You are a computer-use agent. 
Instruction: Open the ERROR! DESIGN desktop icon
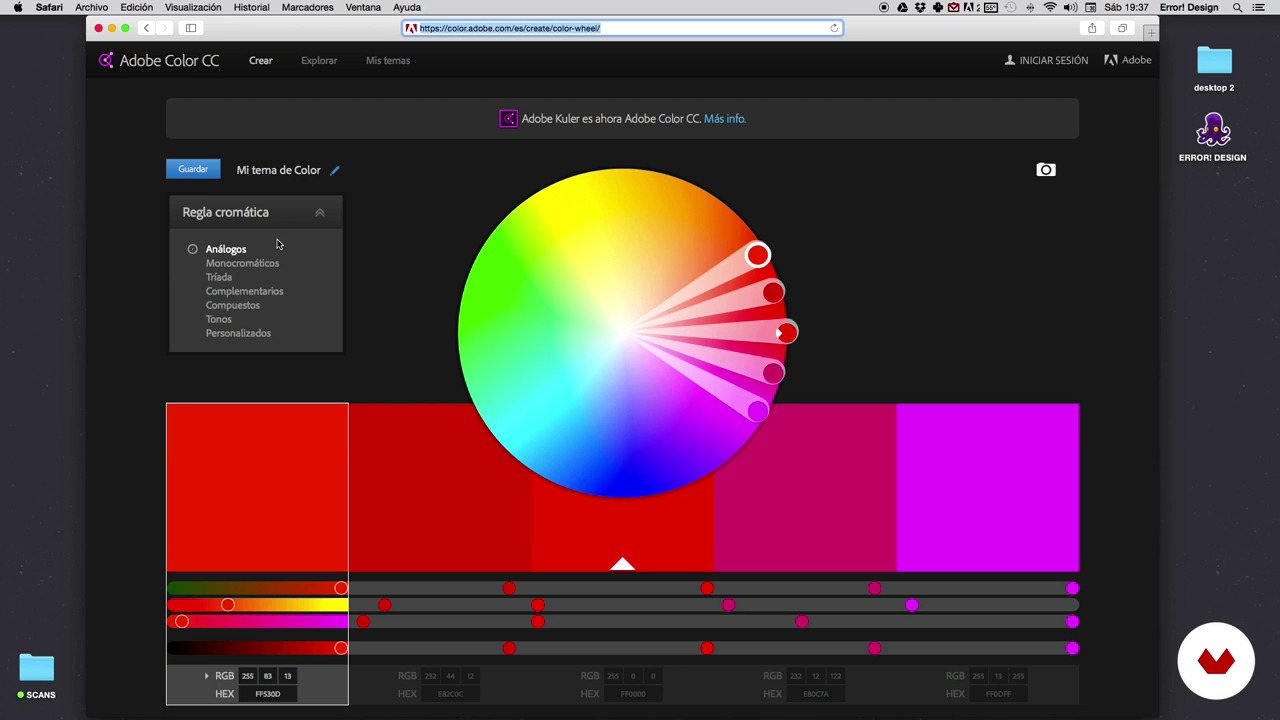coord(1213,132)
